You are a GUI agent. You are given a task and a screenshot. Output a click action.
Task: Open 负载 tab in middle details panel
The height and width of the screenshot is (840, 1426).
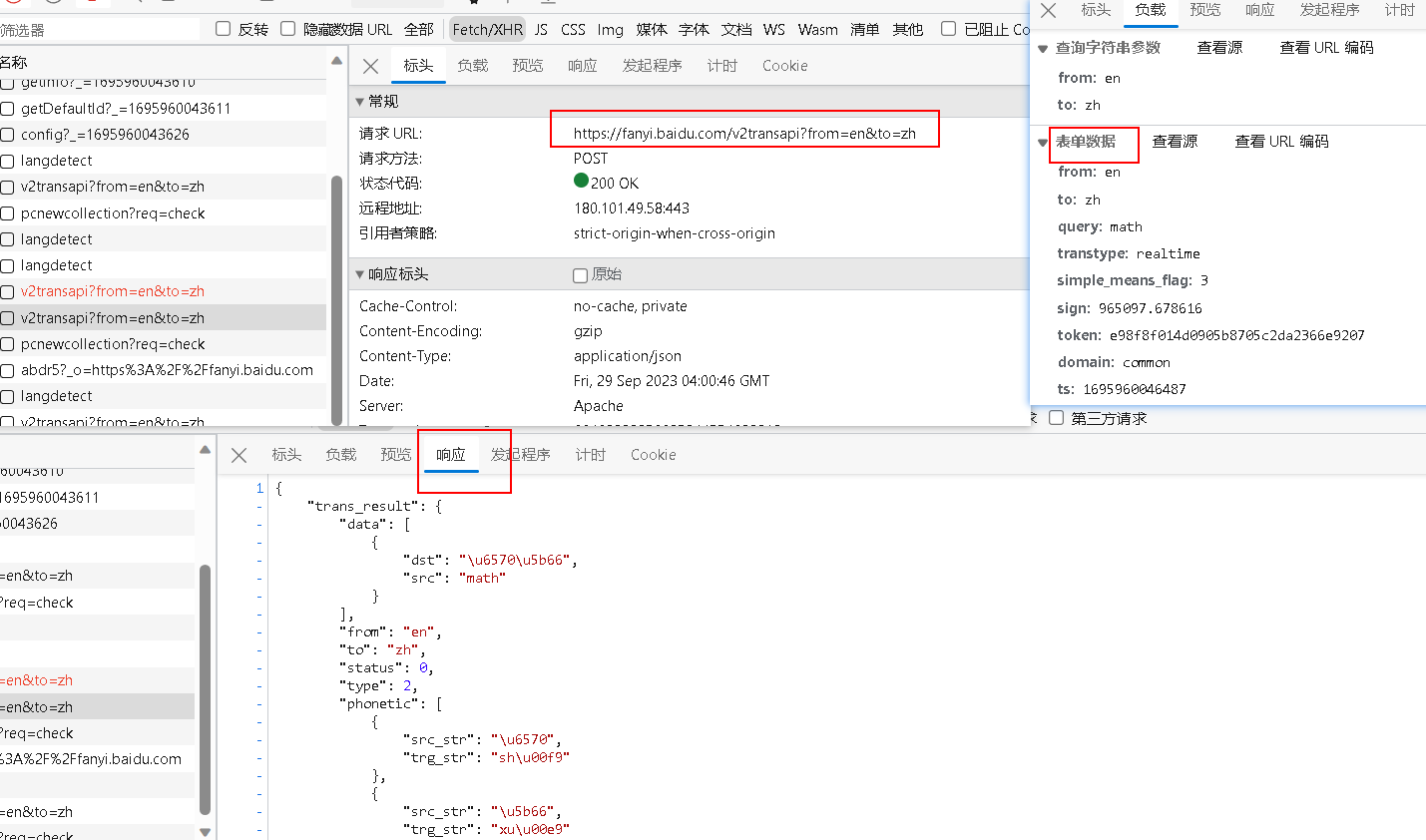coord(473,66)
